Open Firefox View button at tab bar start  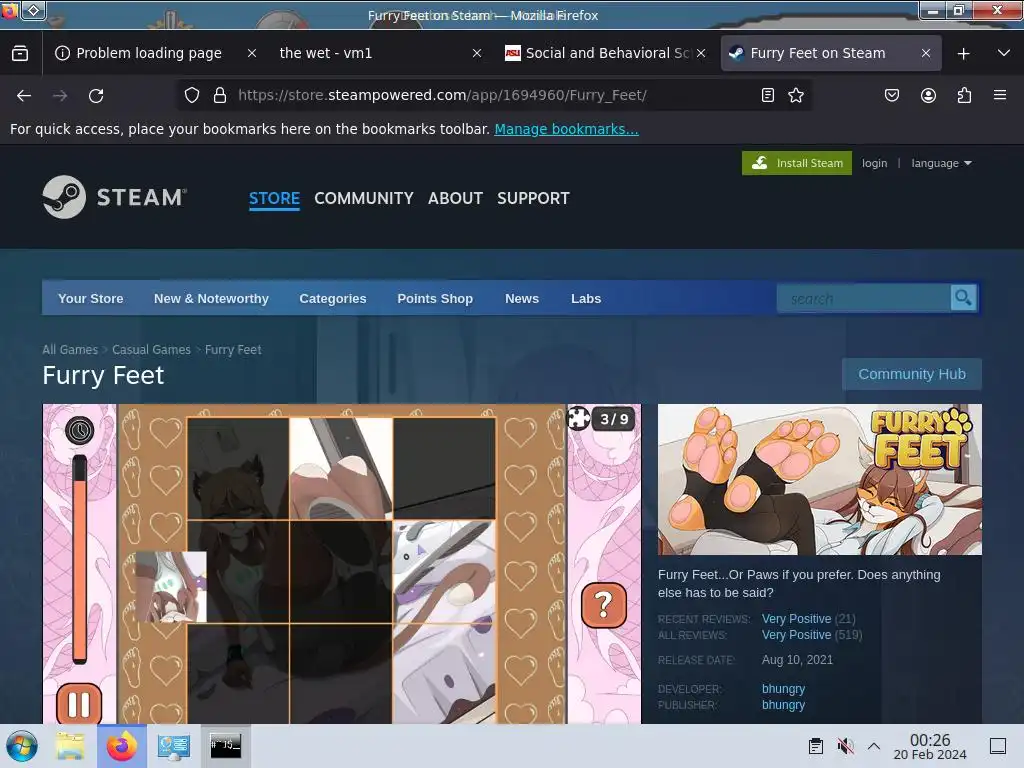20,53
